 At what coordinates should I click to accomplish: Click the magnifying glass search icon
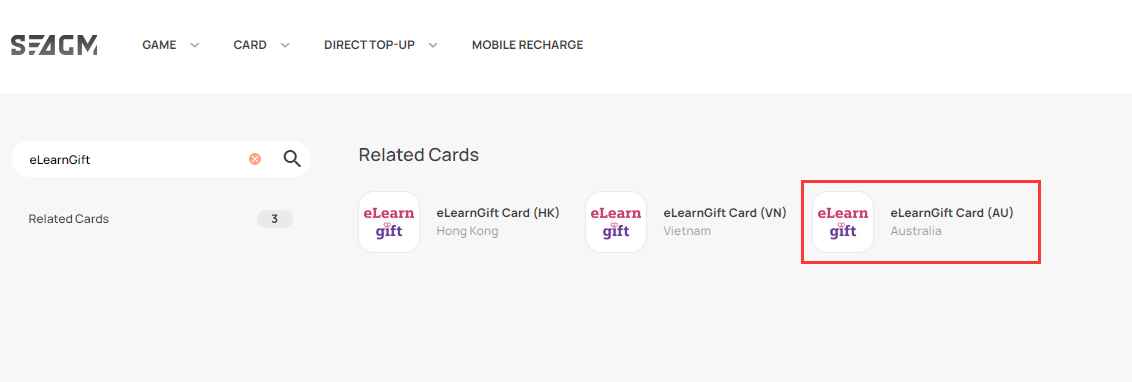coord(292,159)
